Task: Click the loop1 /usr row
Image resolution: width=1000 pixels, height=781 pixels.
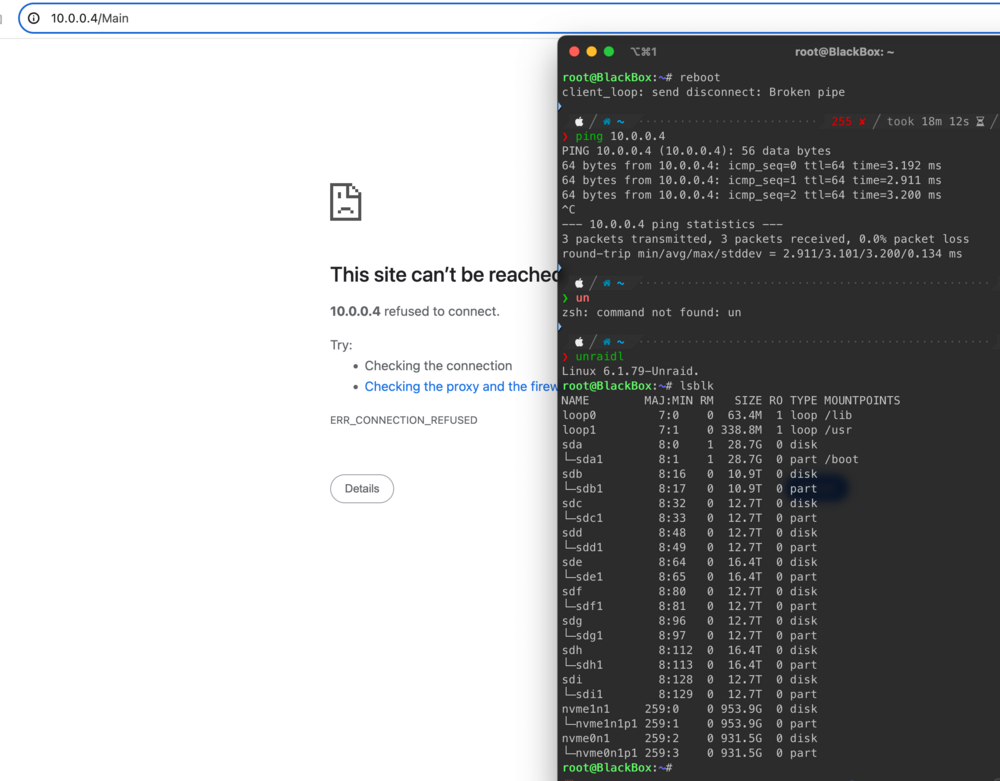Action: pyautogui.click(x=707, y=430)
